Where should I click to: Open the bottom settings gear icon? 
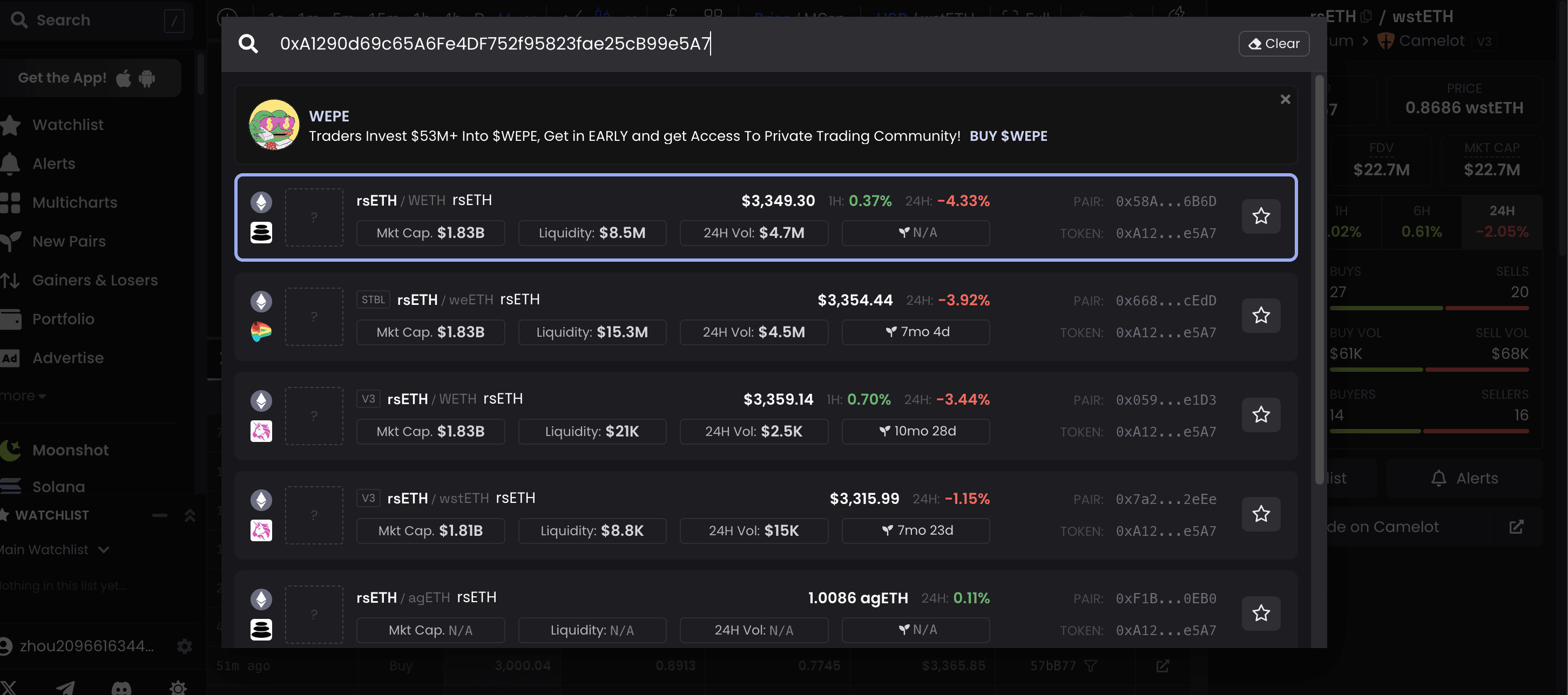click(x=178, y=687)
